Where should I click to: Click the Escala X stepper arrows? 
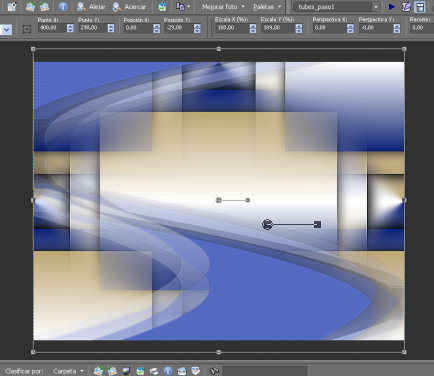click(x=253, y=28)
